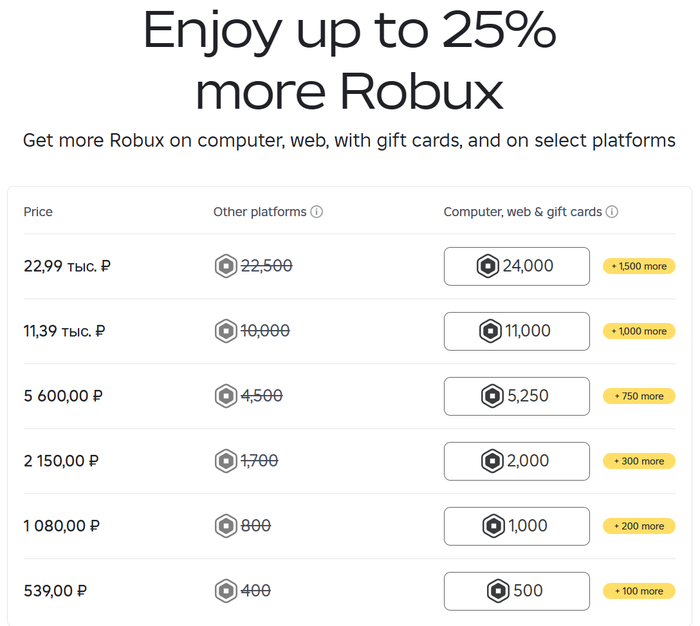Image resolution: width=700 pixels, height=626 pixels.
Task: Choose the 500 Robux package button
Action: [516, 591]
